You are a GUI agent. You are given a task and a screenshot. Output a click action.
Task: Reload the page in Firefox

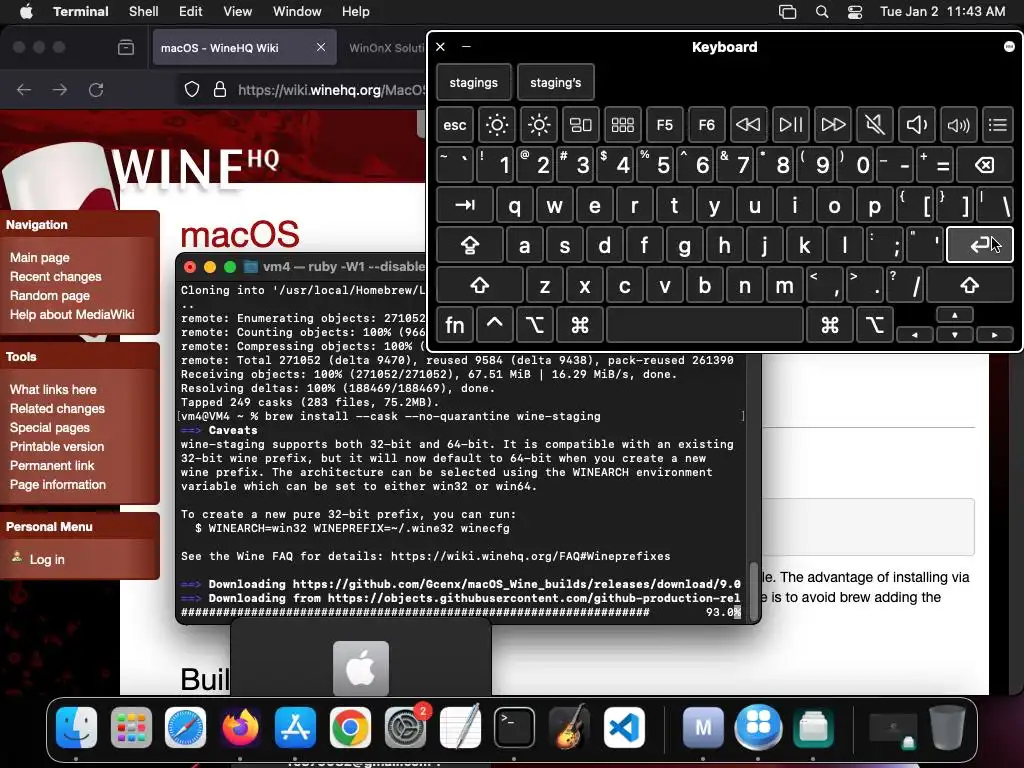(96, 89)
